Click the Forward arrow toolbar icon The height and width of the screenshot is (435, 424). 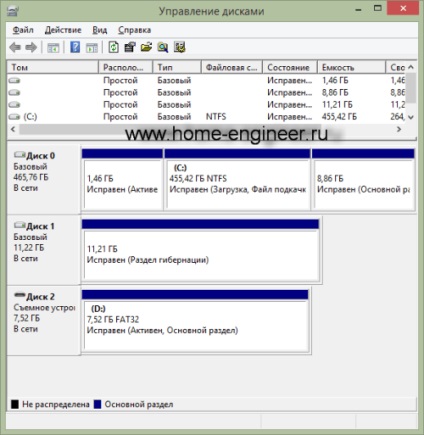point(31,48)
